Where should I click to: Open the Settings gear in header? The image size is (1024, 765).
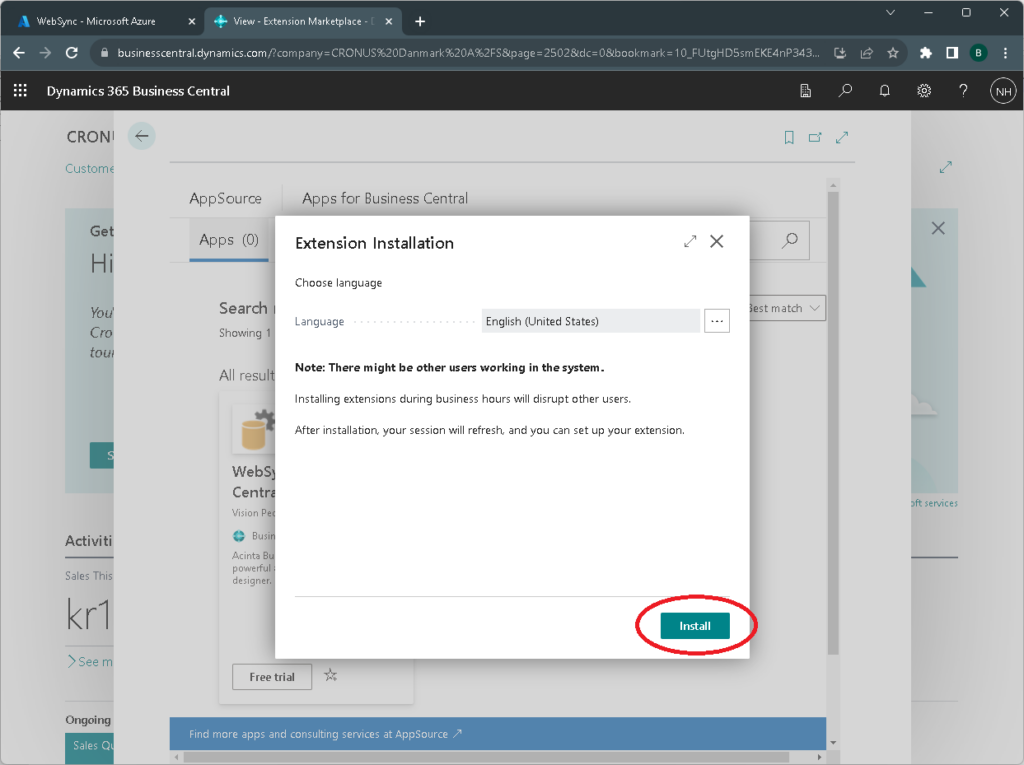click(x=924, y=91)
